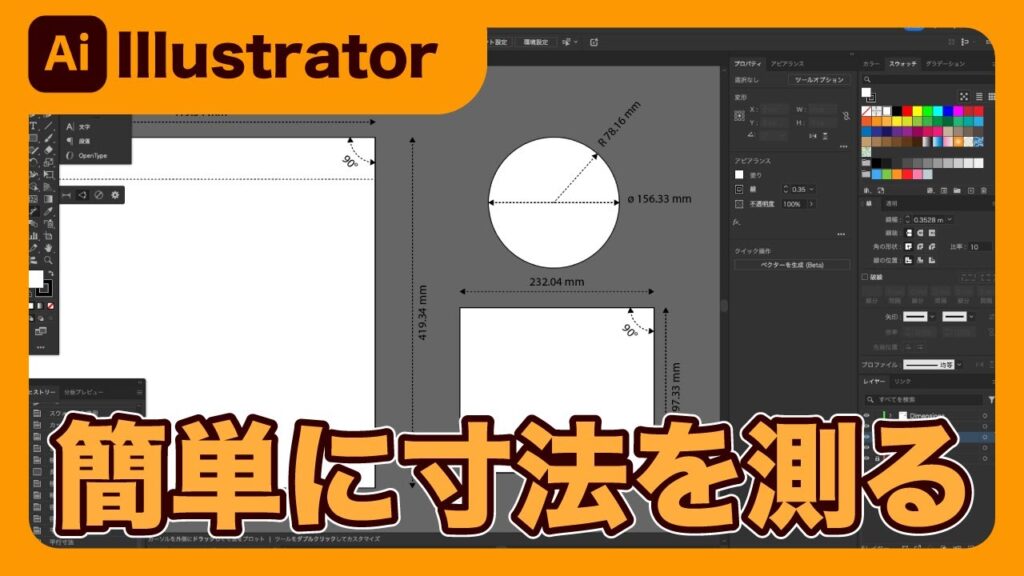Set paint to None in the toolbar

[x=50, y=306]
